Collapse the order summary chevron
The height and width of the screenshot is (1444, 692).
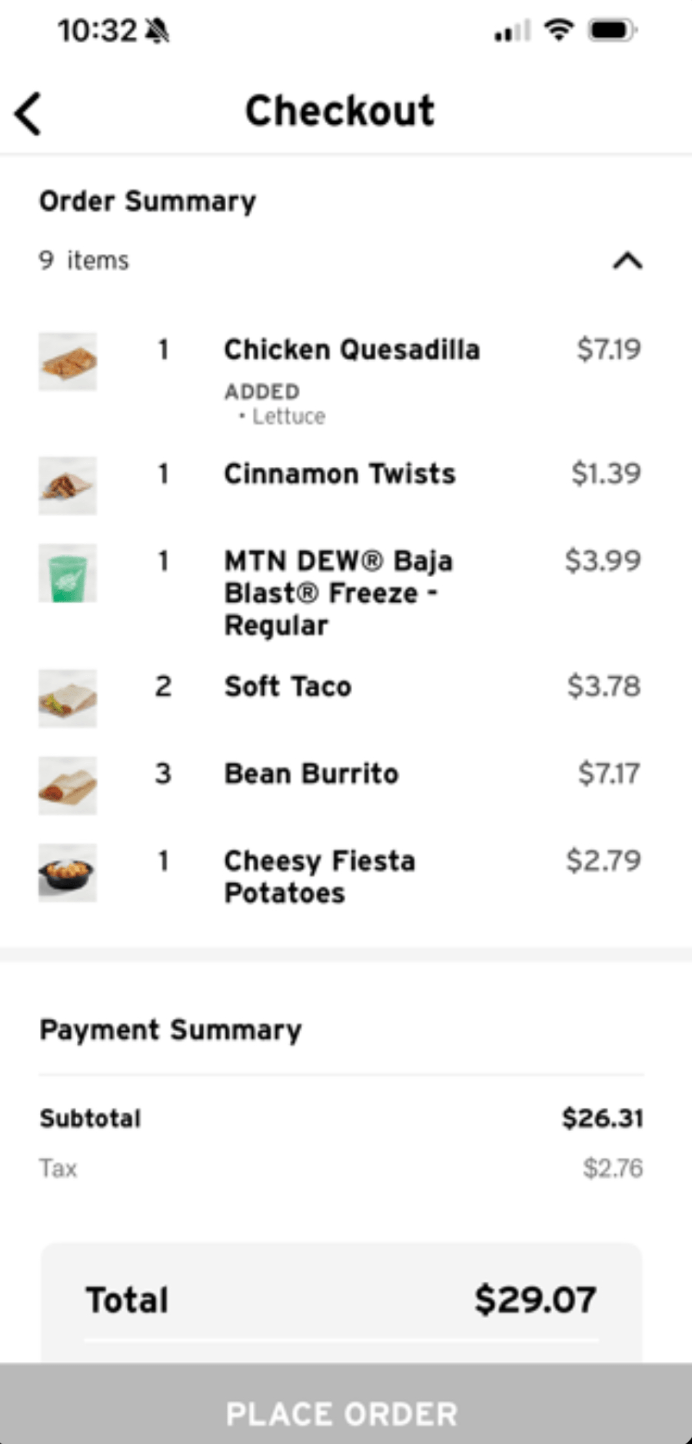pyautogui.click(x=627, y=261)
